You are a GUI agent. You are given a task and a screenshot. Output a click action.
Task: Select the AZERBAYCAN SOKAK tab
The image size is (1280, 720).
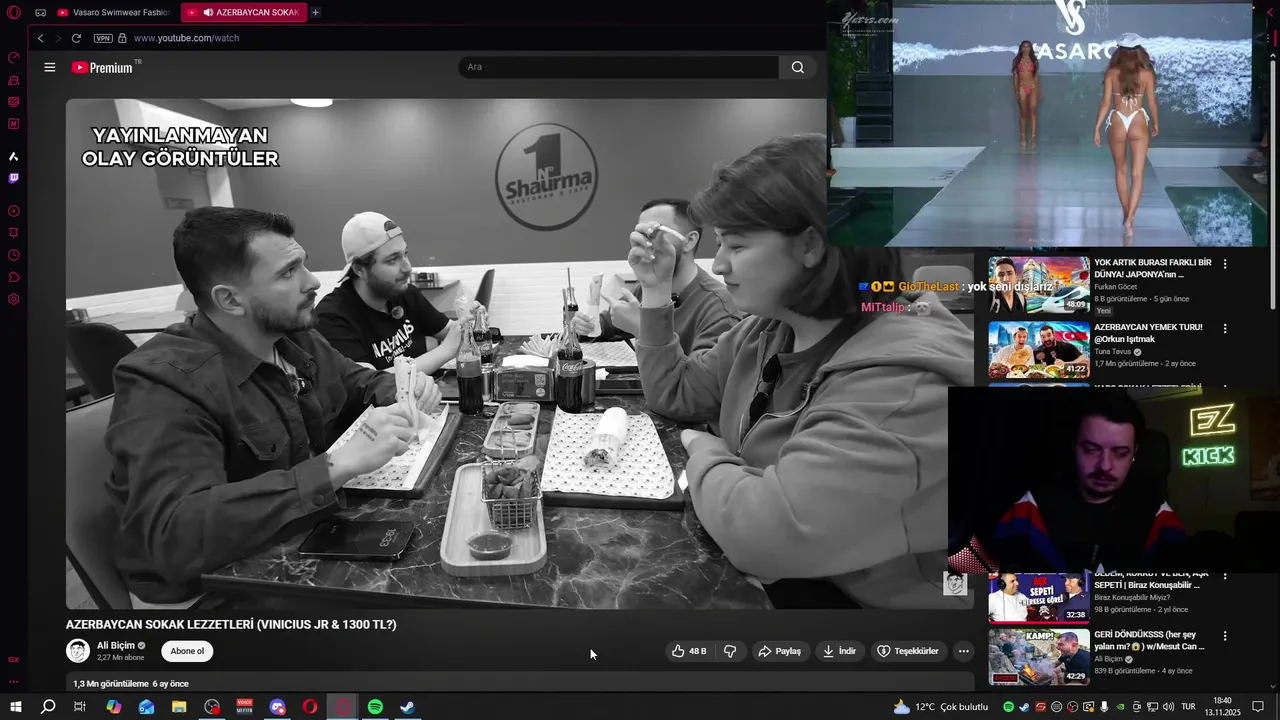coord(244,13)
